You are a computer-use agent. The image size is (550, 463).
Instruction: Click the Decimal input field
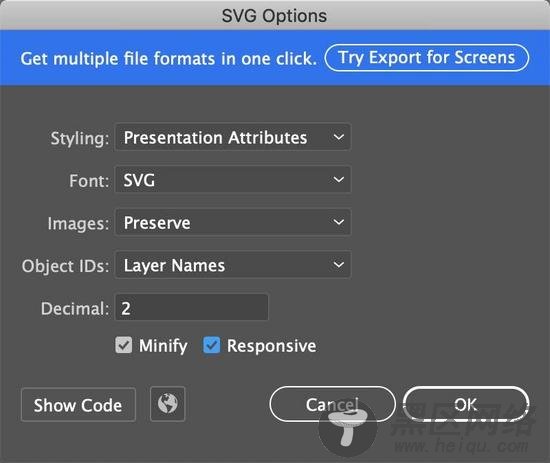click(192, 308)
